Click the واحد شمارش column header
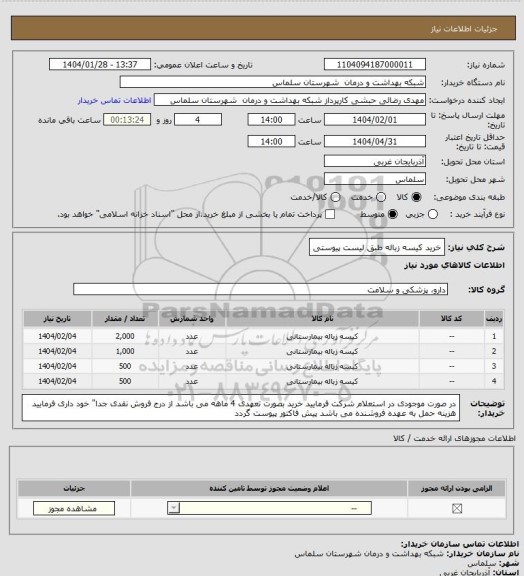524x576 pixels. [x=192, y=319]
